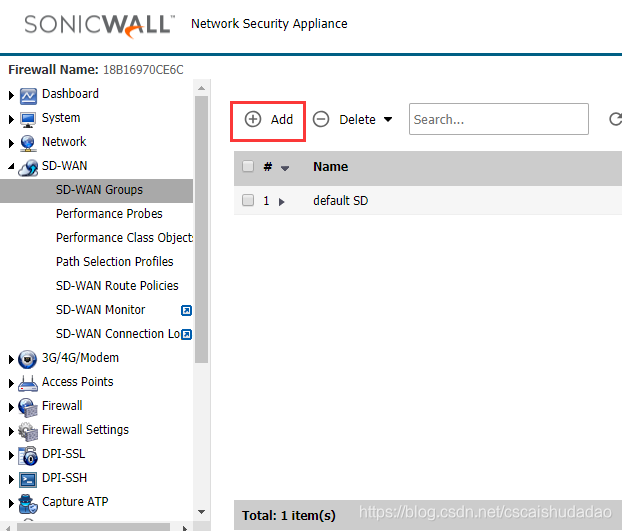Click the 3G/4G/Modem icon
Image resolution: width=622 pixels, height=531 pixels.
pyautogui.click(x=27, y=359)
